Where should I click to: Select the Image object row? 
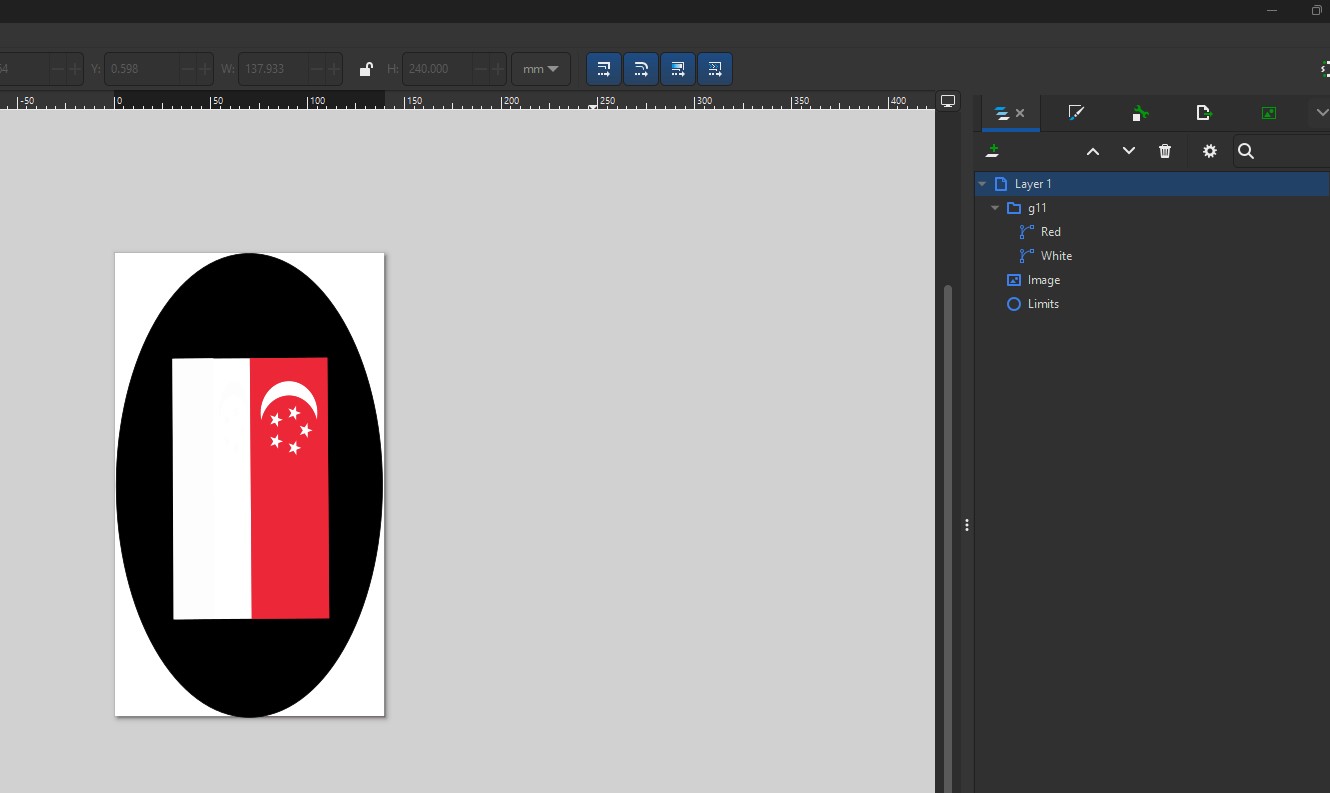pos(1152,280)
